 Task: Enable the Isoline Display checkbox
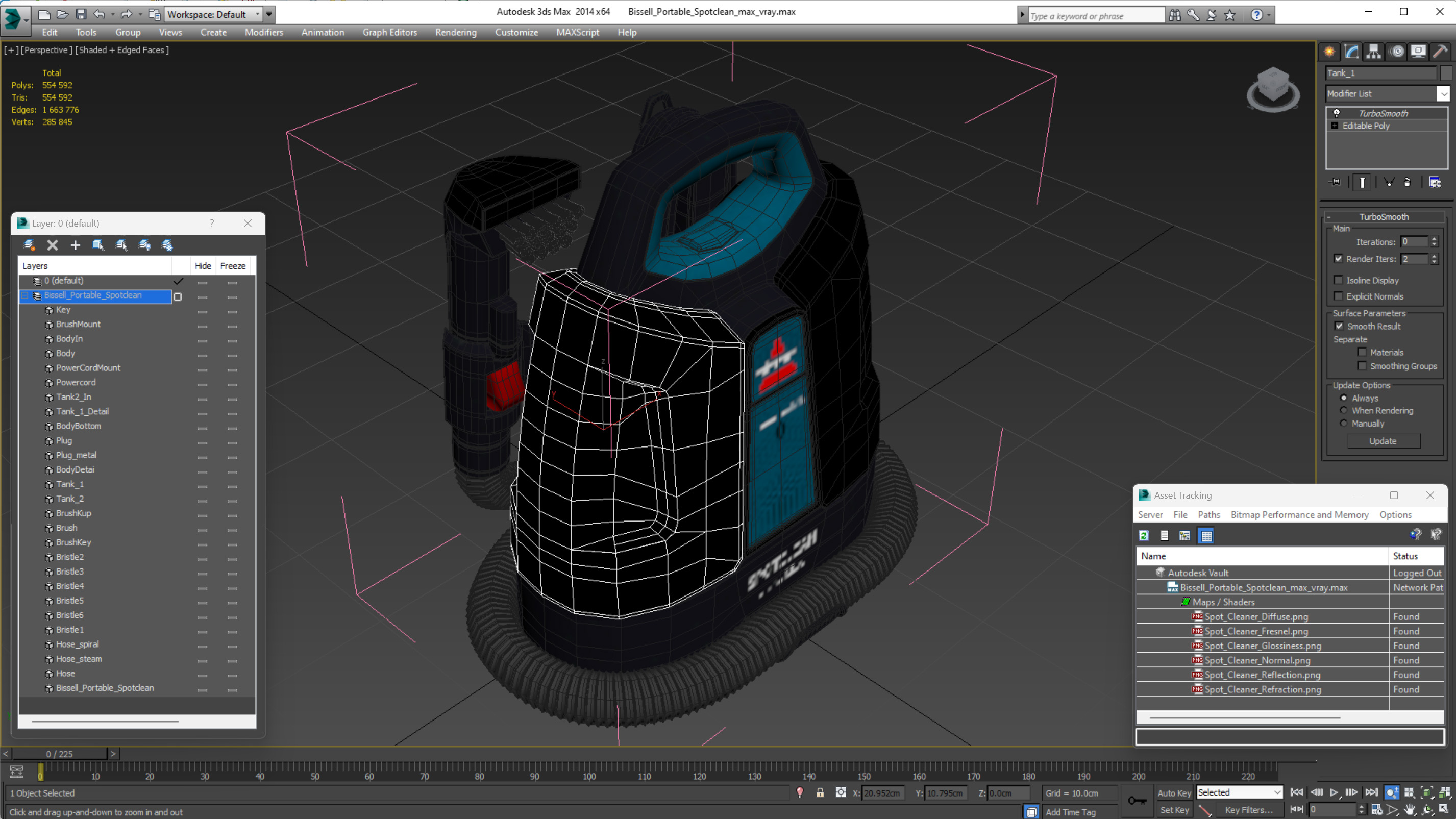1338,280
